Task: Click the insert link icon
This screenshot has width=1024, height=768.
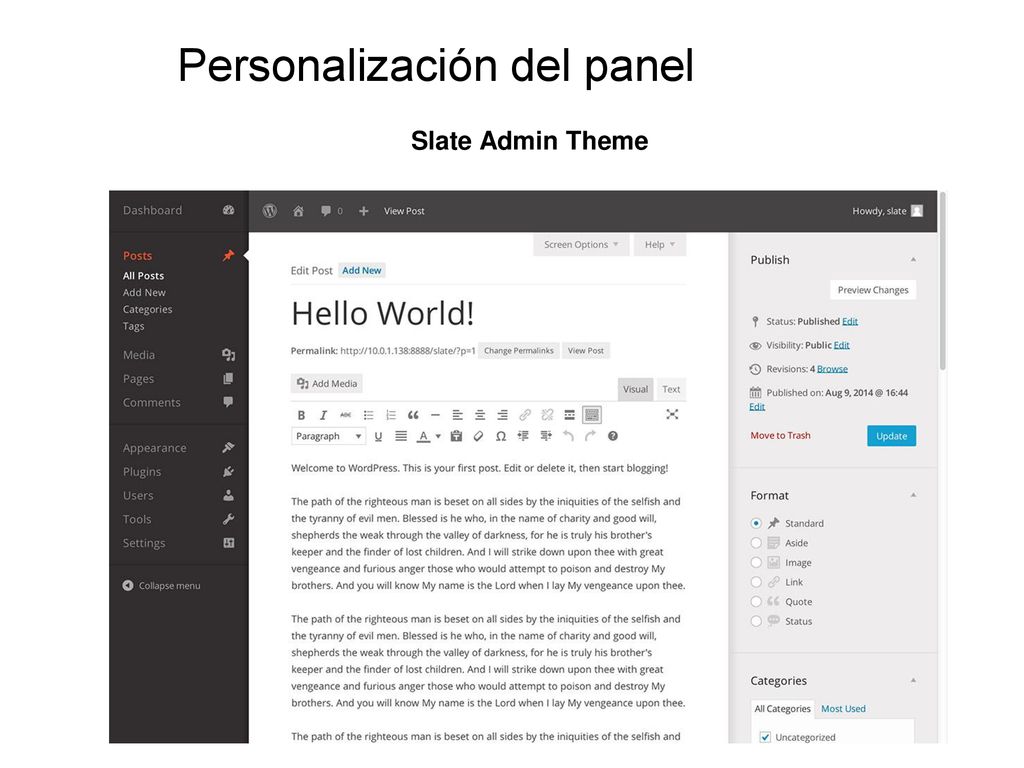Action: coord(525,415)
